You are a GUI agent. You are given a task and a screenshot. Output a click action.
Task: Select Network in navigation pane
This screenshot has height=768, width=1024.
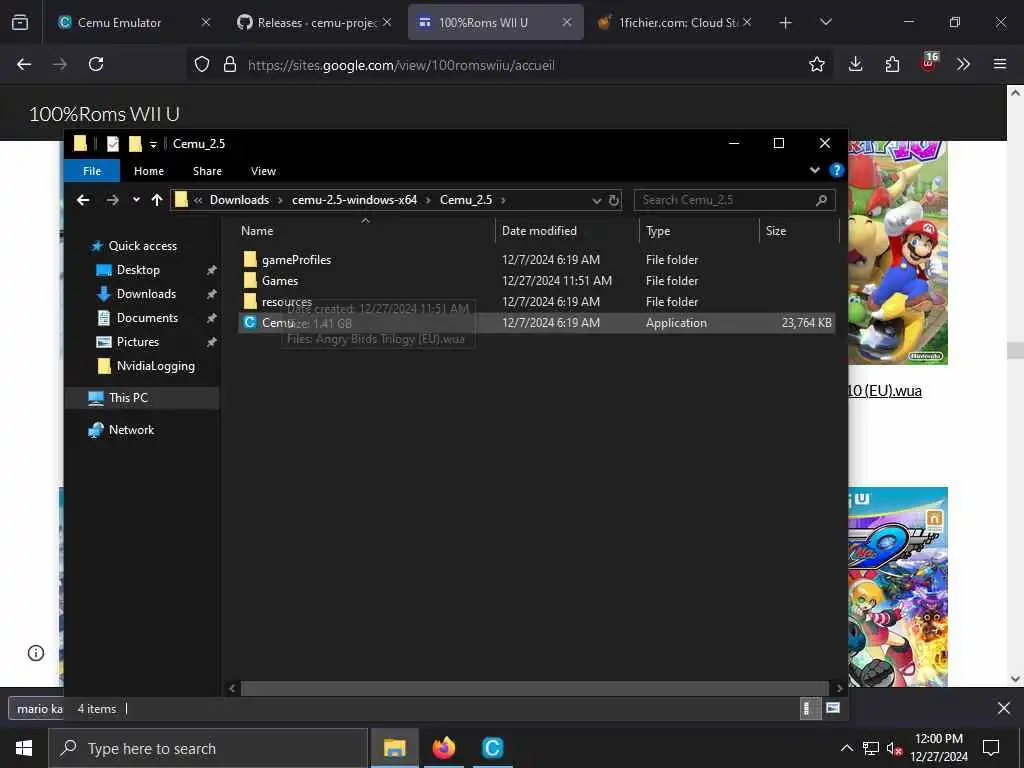tap(131, 430)
